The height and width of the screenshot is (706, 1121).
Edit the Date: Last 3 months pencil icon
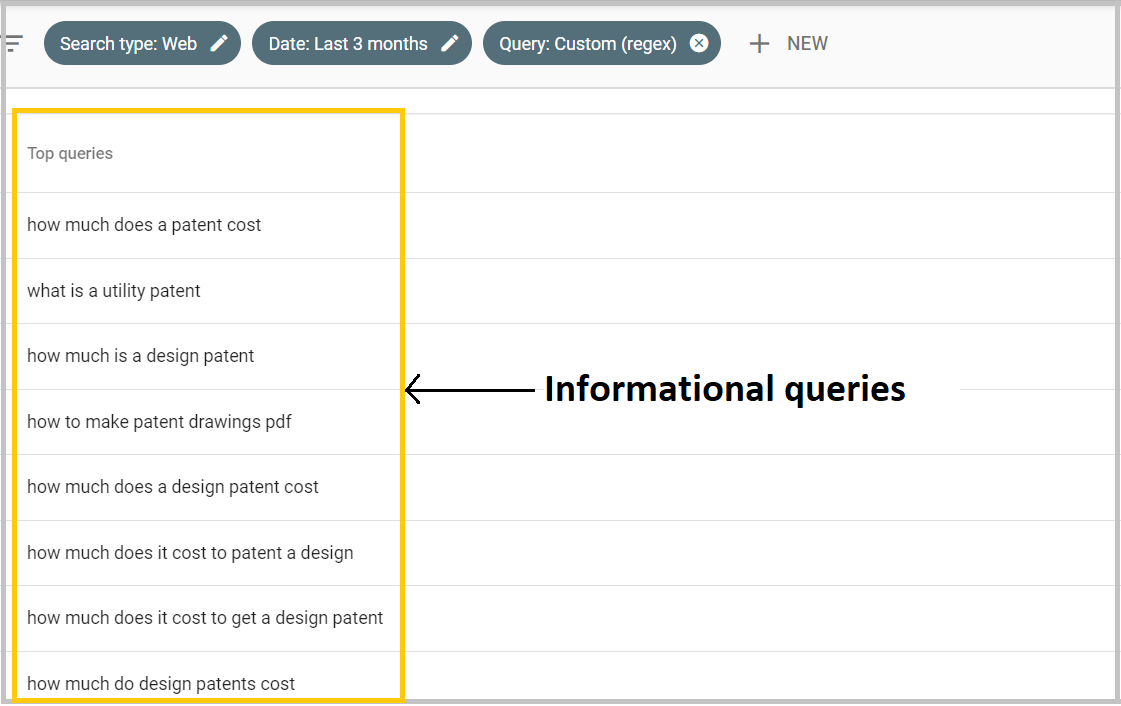pos(450,44)
